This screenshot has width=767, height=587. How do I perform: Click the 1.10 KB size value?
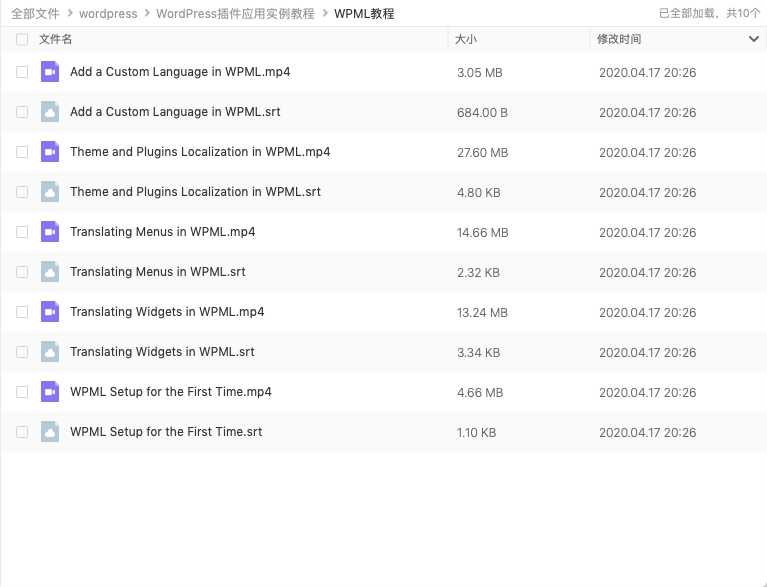pyautogui.click(x=476, y=433)
